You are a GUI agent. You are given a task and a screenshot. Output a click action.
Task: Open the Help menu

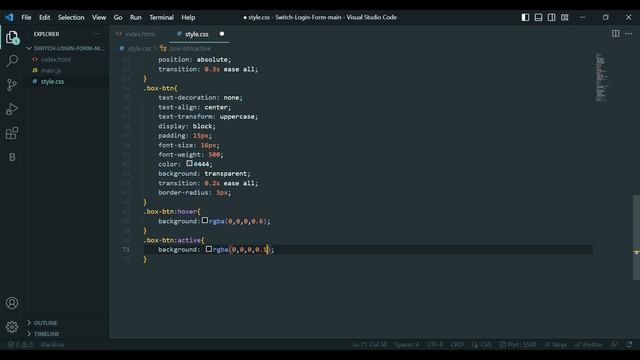pos(188,17)
